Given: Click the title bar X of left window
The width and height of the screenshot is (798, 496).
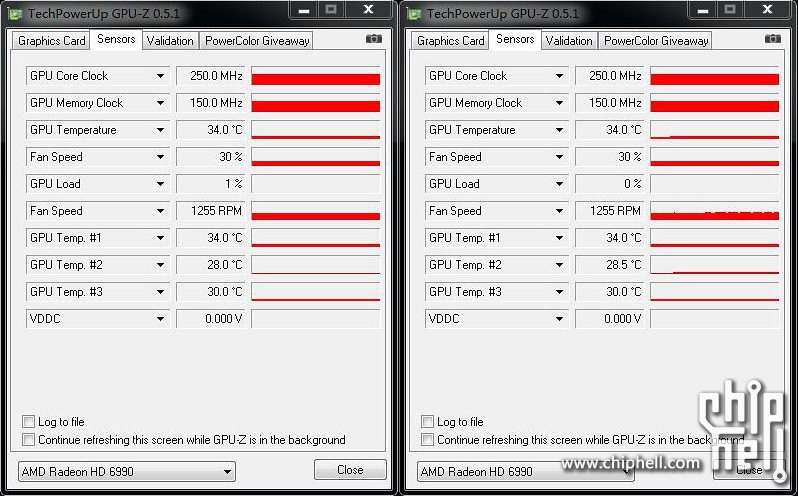Looking at the screenshot, I should click(368, 10).
